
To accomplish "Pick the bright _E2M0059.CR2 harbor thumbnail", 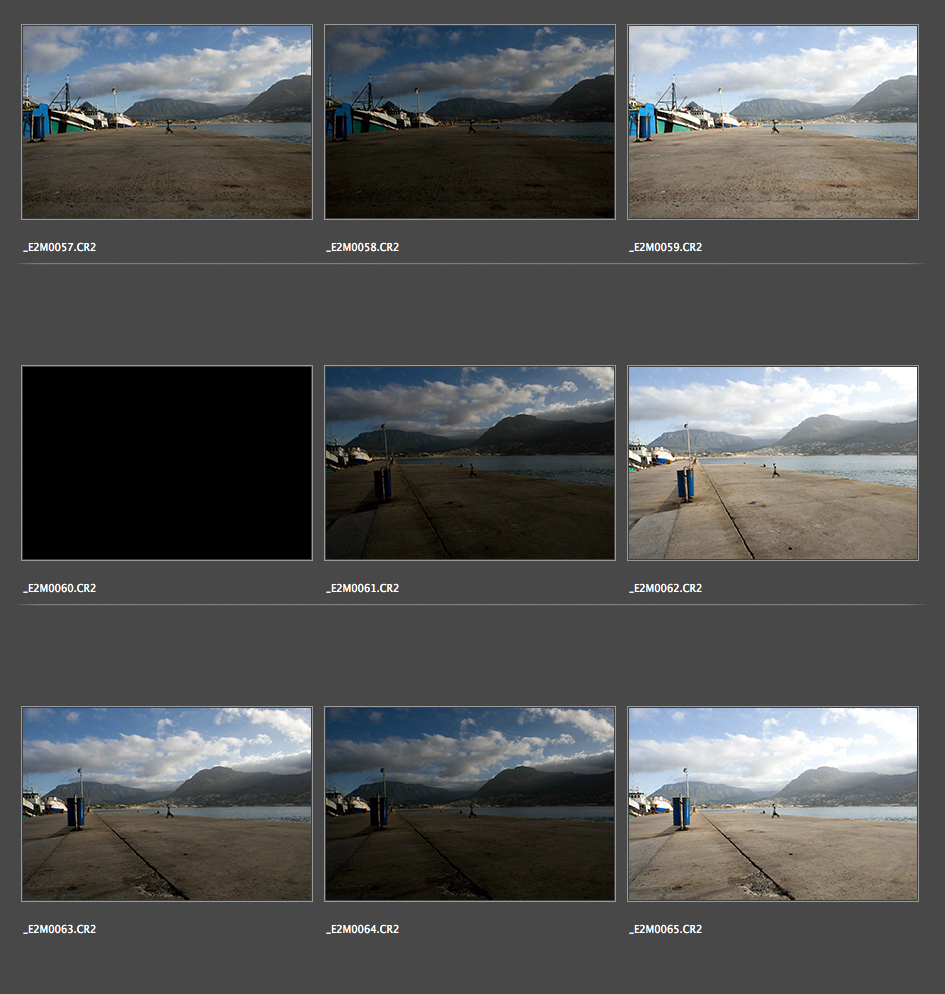I will (772, 122).
